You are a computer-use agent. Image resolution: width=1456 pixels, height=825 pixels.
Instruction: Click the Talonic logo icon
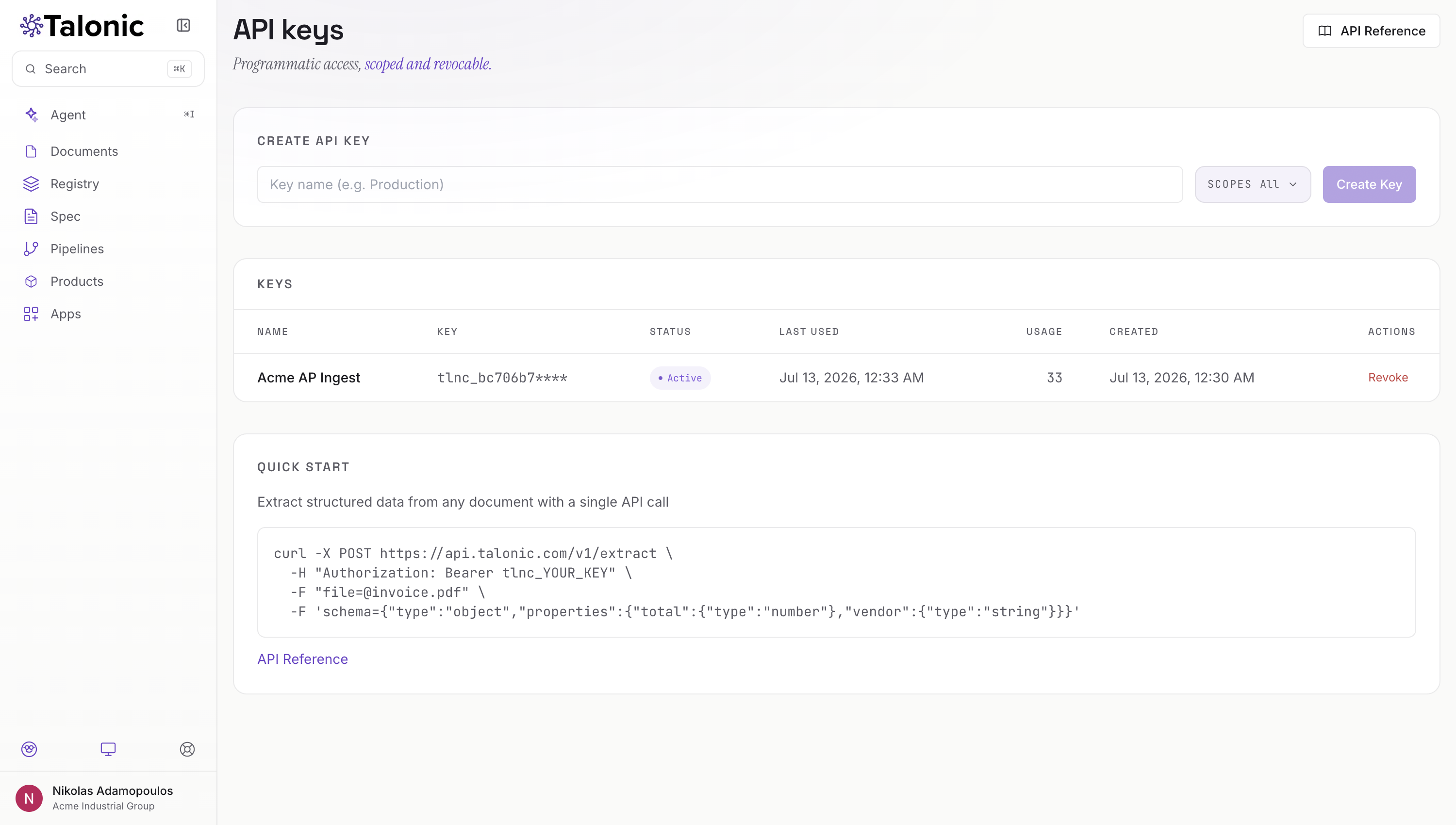[x=31, y=26]
